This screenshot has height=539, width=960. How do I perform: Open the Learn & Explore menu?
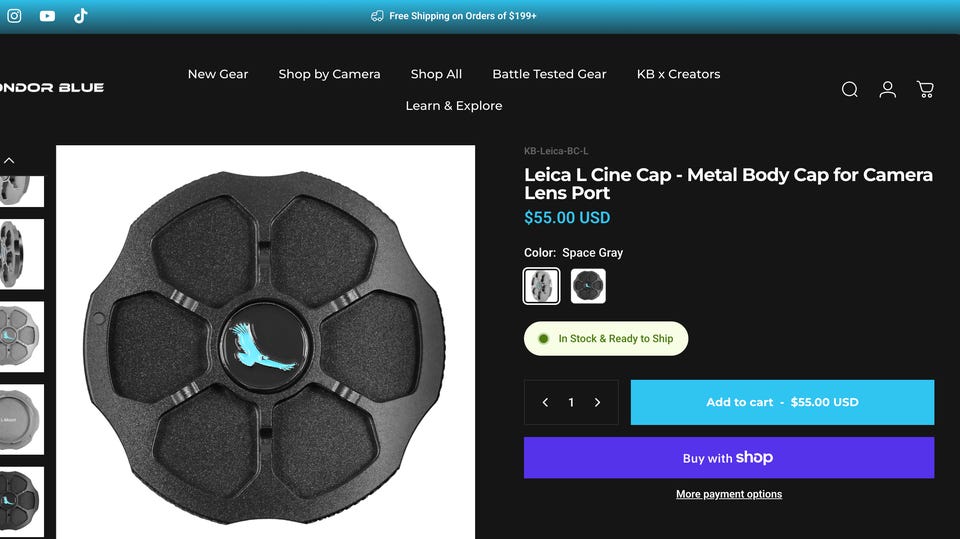pyautogui.click(x=454, y=106)
